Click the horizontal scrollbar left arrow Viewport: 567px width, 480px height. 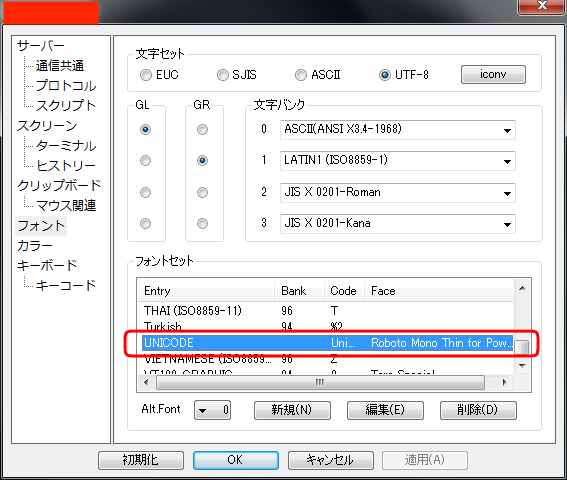pos(146,383)
